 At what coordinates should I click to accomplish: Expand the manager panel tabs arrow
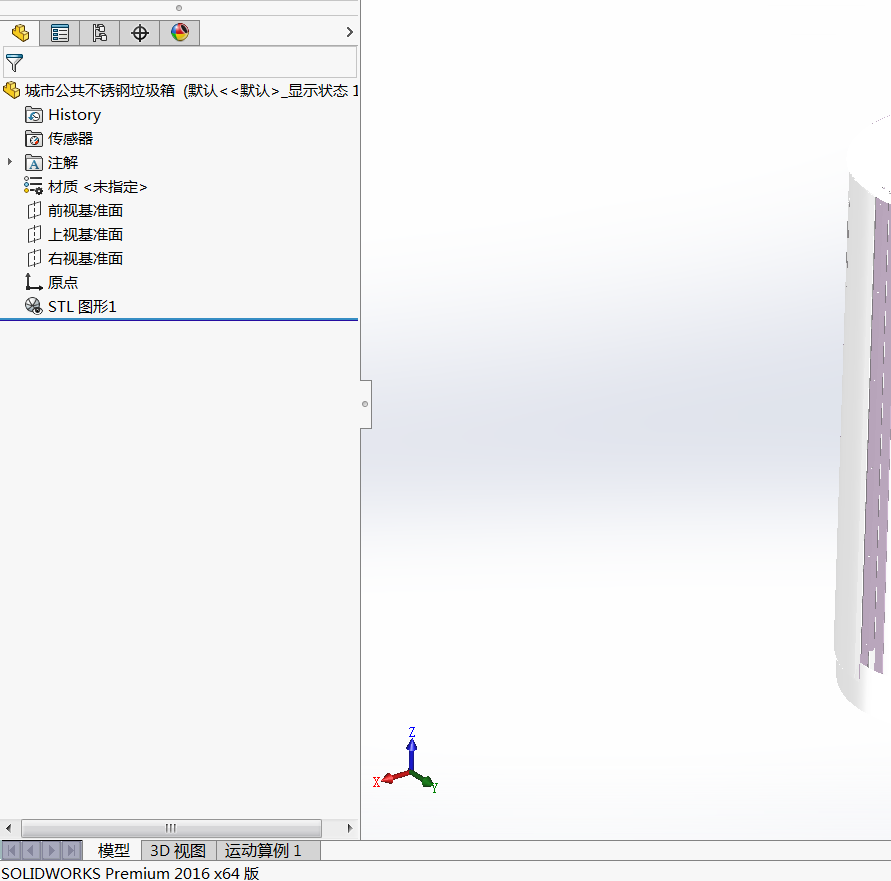349,33
